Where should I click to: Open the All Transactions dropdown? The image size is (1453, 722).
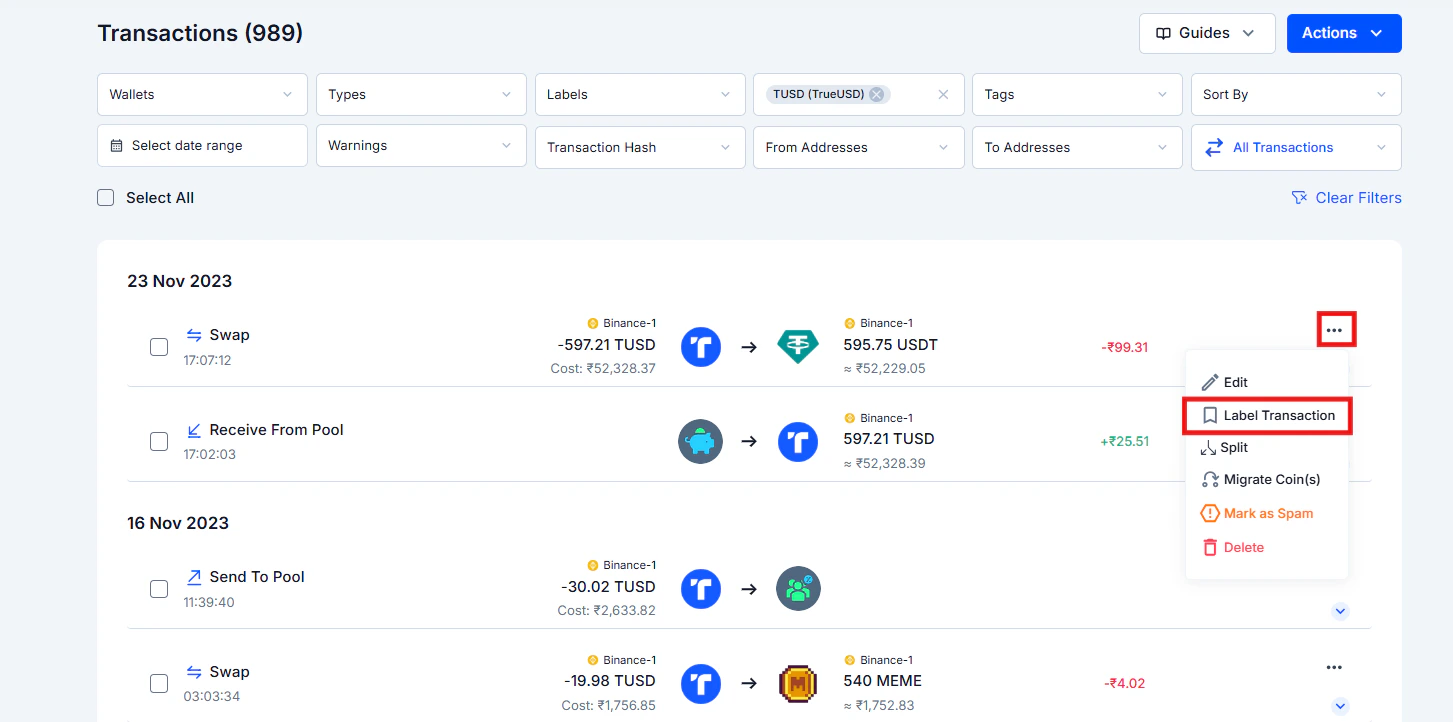click(x=1296, y=147)
